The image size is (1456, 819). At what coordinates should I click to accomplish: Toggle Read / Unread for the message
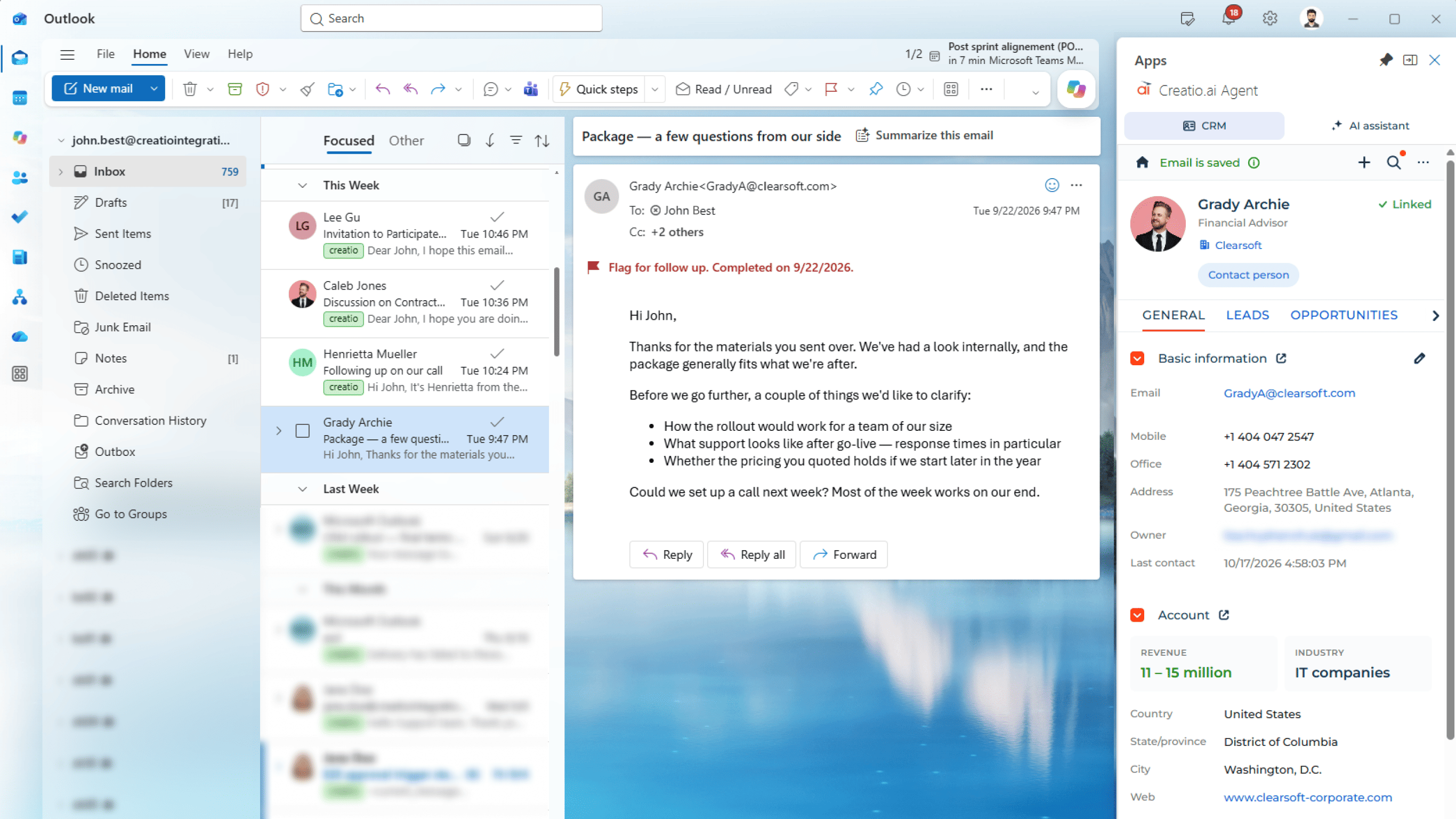(724, 89)
